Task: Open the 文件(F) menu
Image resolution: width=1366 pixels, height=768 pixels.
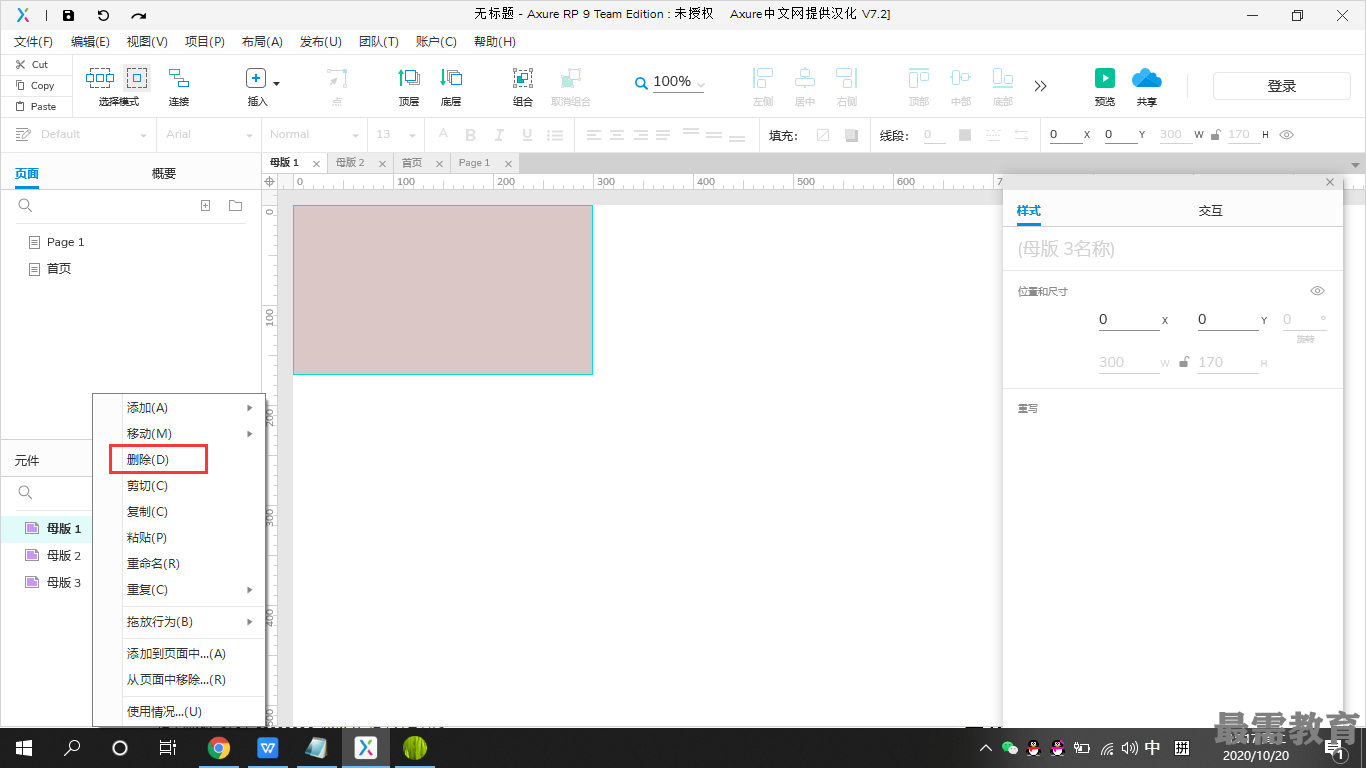Action: [34, 42]
